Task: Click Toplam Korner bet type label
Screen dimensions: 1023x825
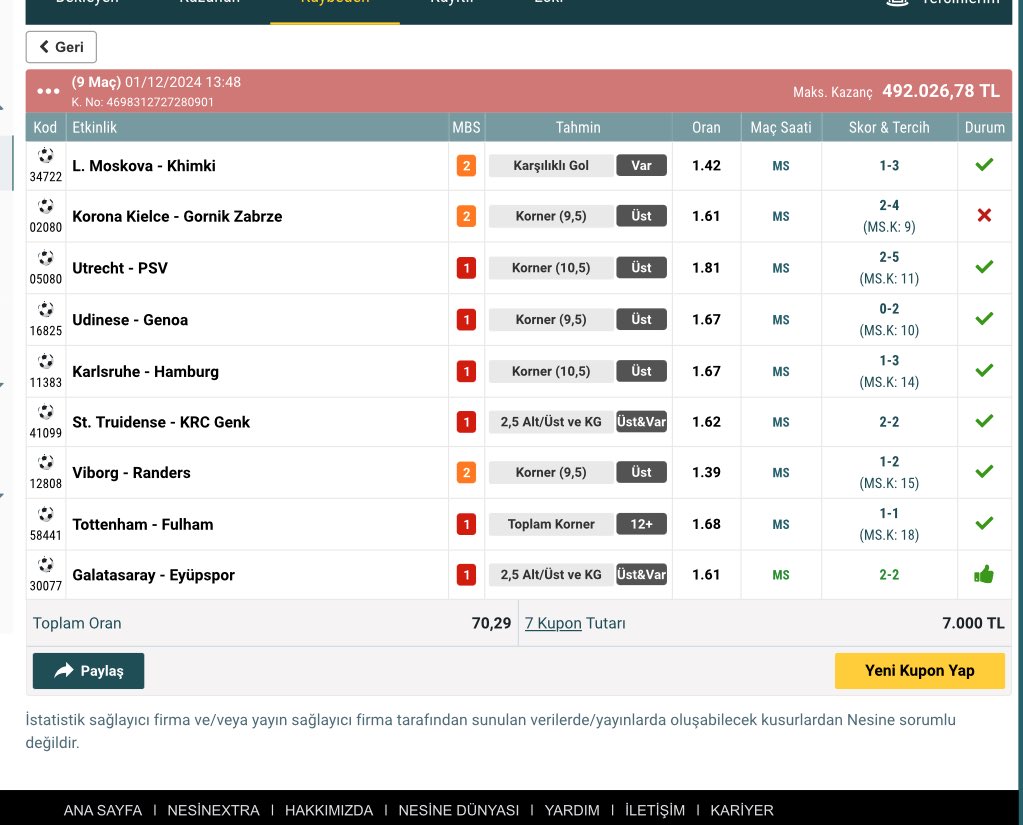Action: (551, 524)
